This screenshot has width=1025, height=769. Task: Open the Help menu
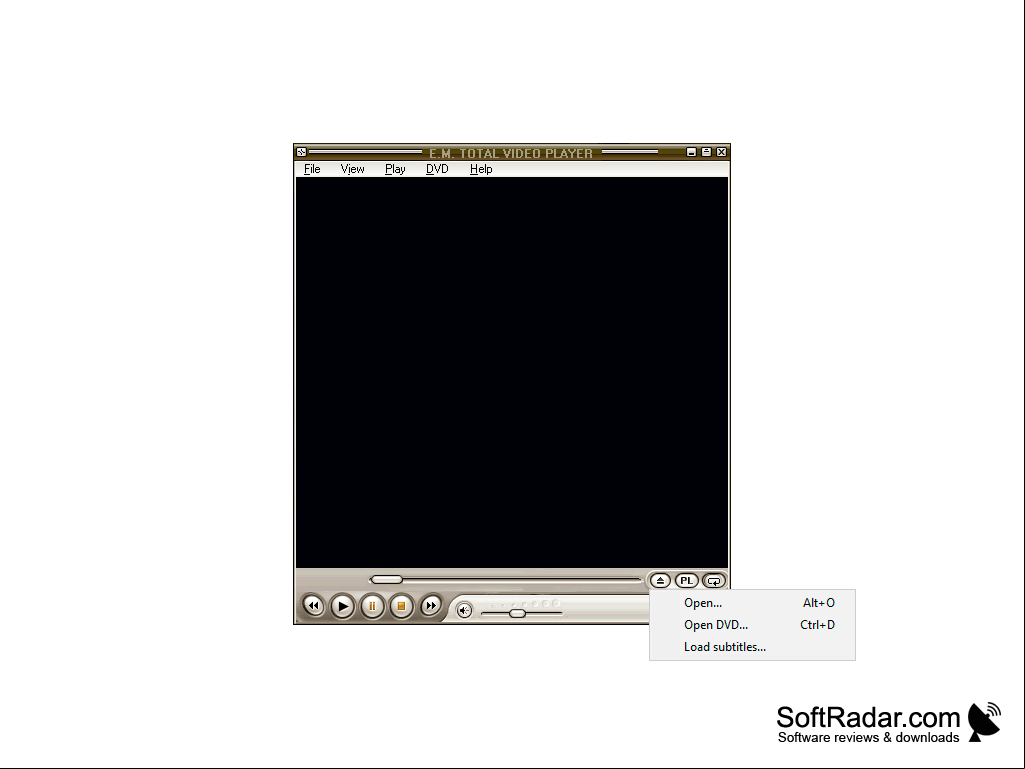click(x=481, y=169)
